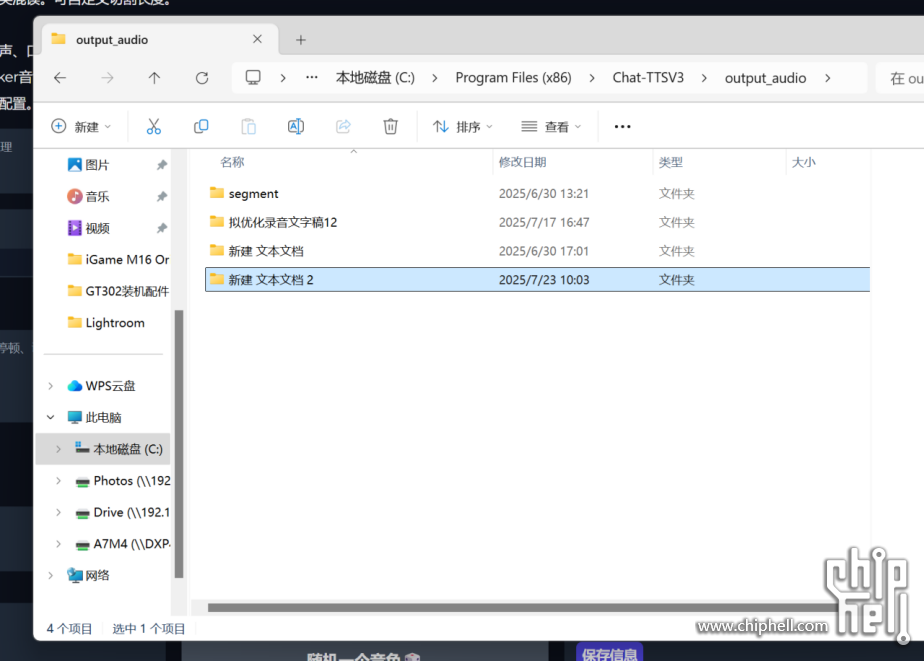This screenshot has width=924, height=661.
Task: Cut the selected item with scissors icon
Action: tap(154, 126)
